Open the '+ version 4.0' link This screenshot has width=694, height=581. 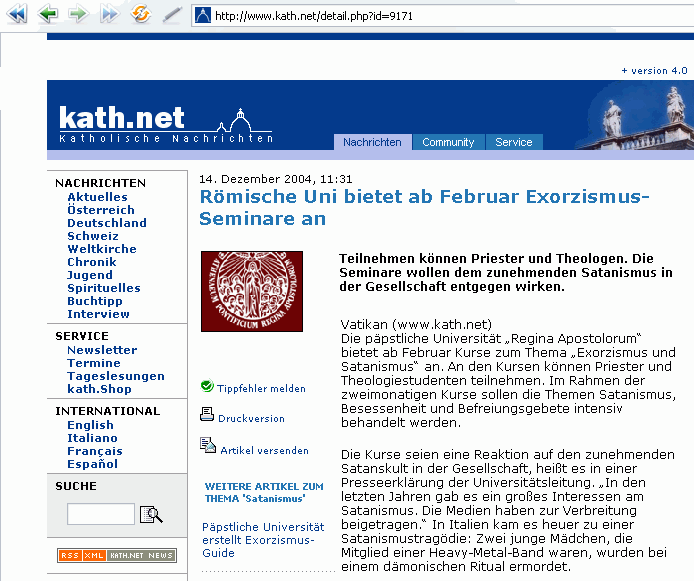654,71
